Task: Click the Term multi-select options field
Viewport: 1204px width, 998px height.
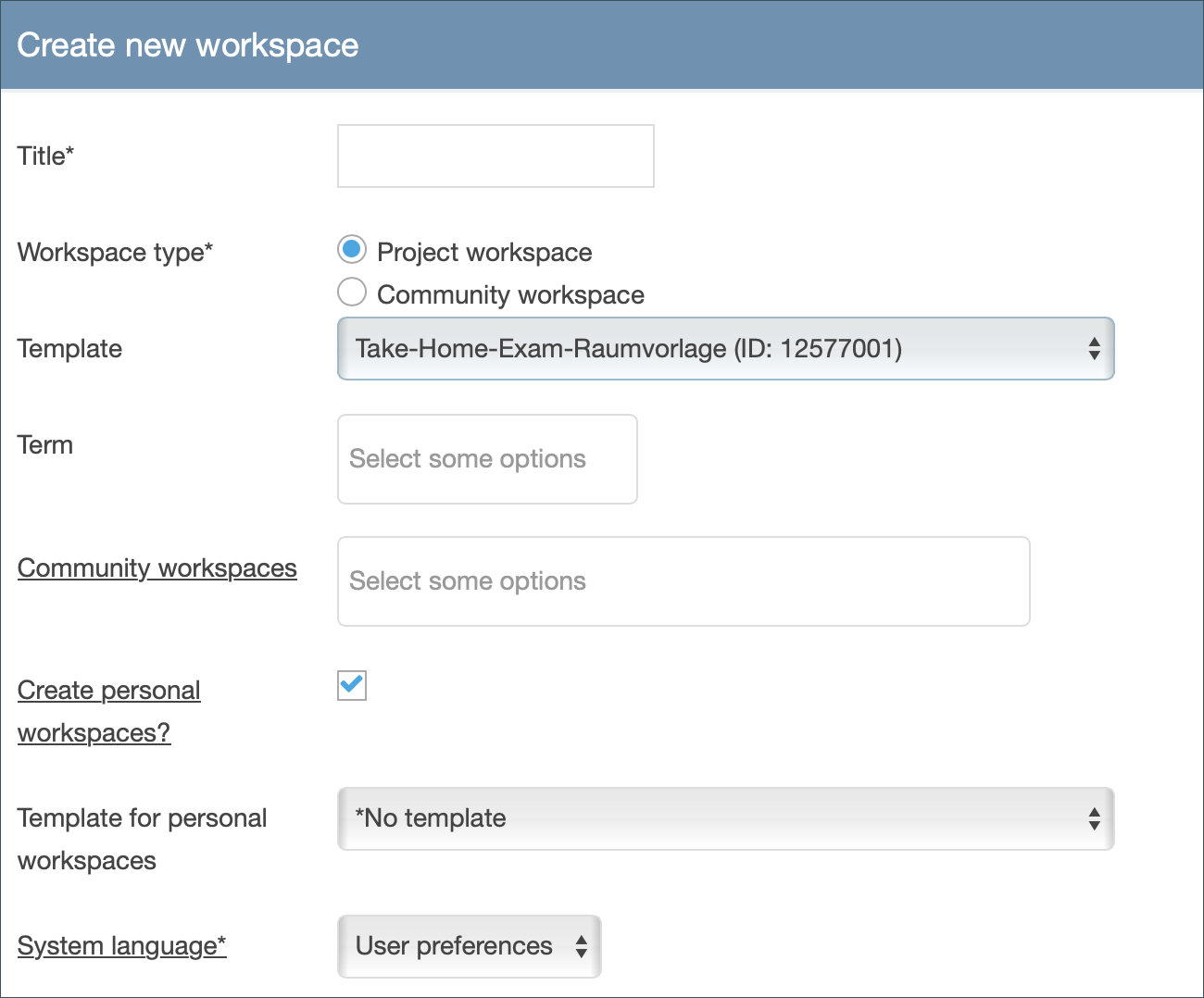Action: point(487,459)
